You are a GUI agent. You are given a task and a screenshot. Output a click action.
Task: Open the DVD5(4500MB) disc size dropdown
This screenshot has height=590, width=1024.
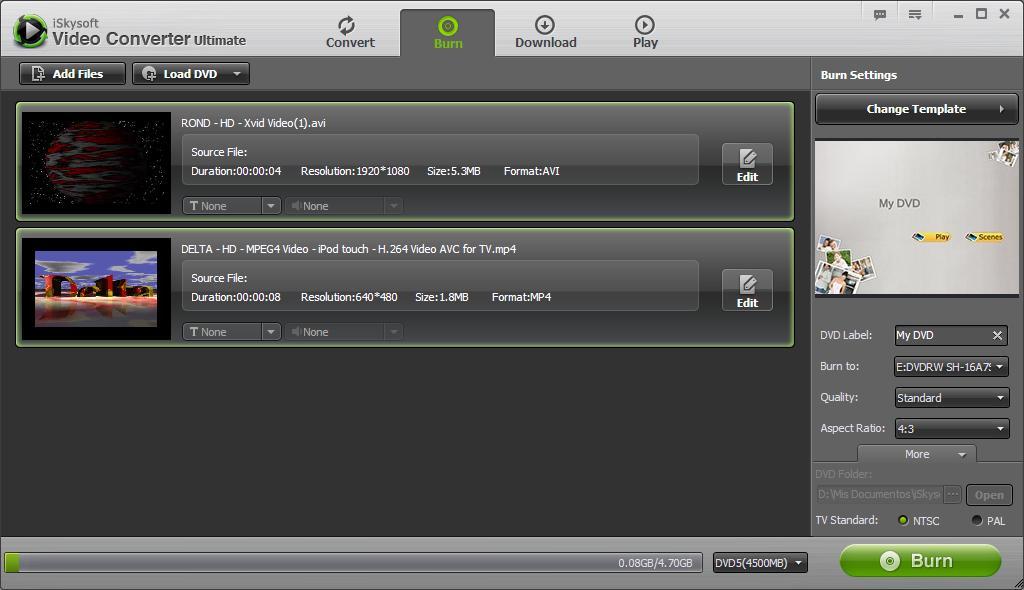[x=759, y=562]
